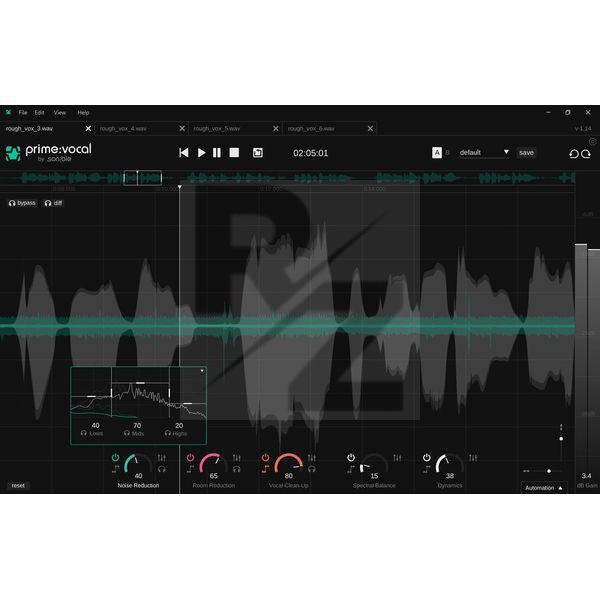Select state A
This screenshot has width=600, height=600.
point(437,153)
